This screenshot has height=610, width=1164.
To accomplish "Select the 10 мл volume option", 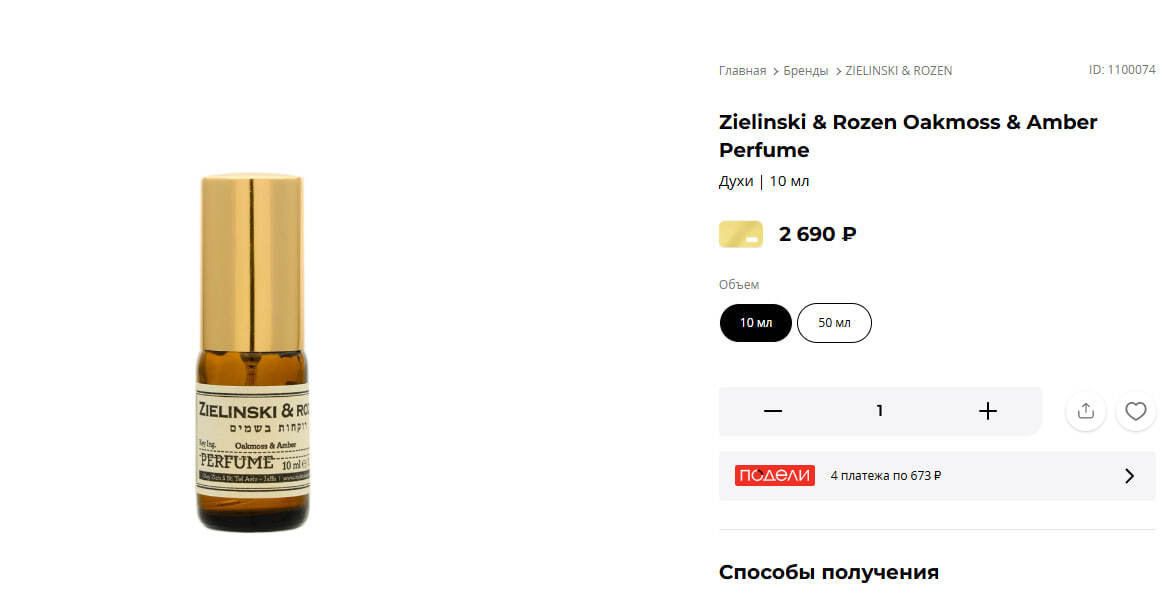I will pyautogui.click(x=756, y=323).
